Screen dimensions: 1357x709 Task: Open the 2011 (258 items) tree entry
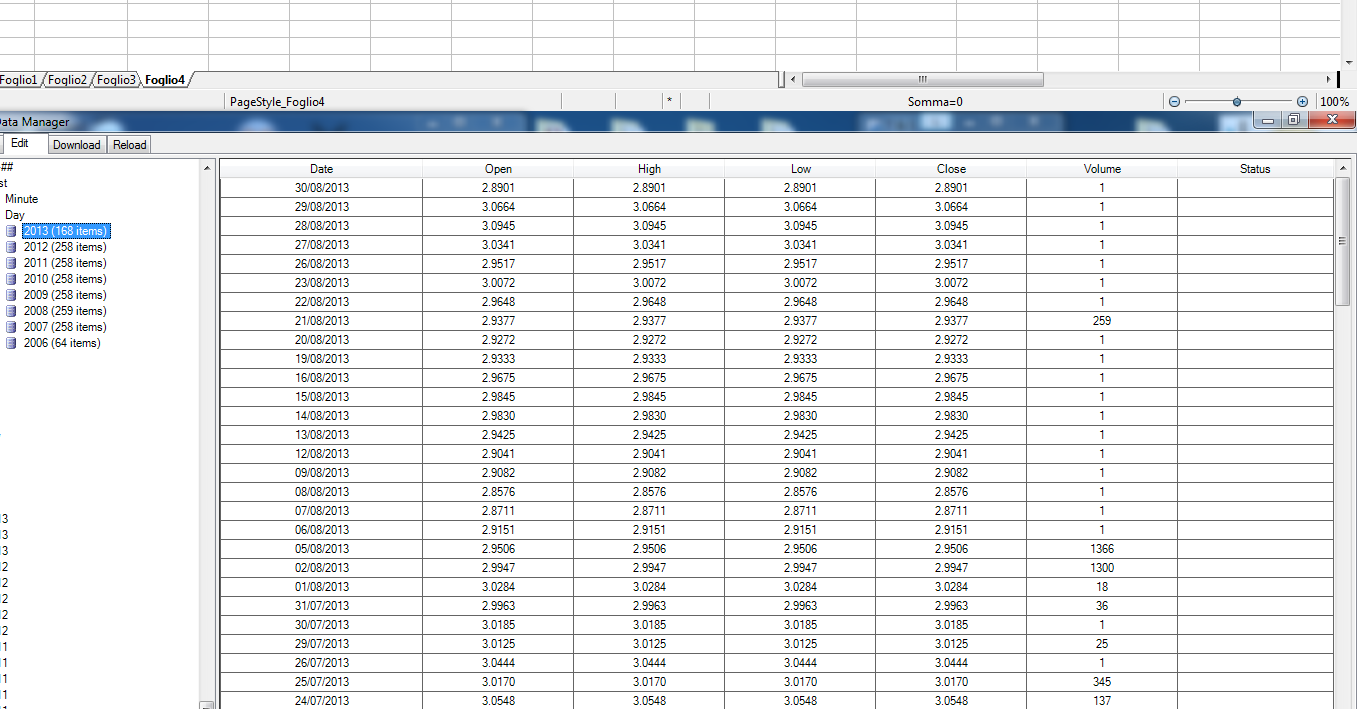coord(65,263)
